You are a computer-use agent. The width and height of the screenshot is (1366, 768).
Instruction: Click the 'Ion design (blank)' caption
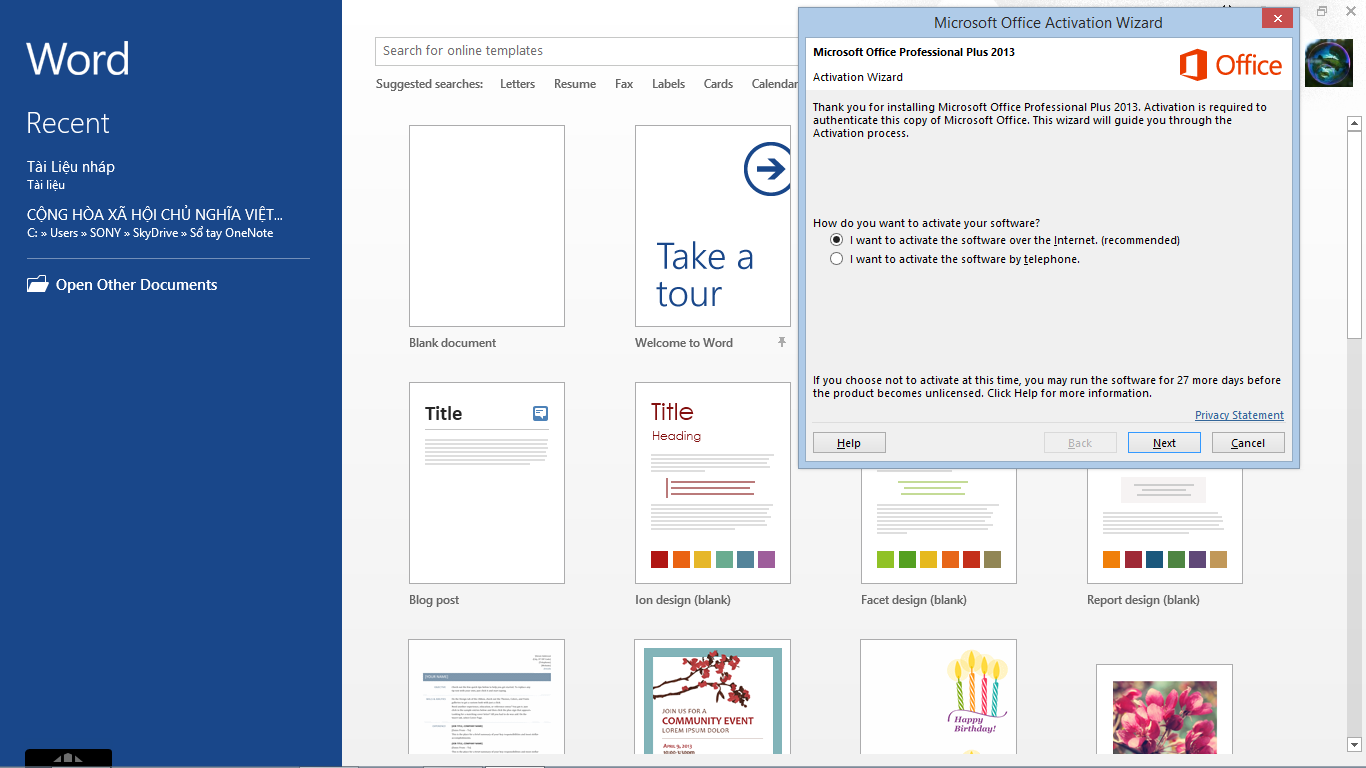click(683, 600)
